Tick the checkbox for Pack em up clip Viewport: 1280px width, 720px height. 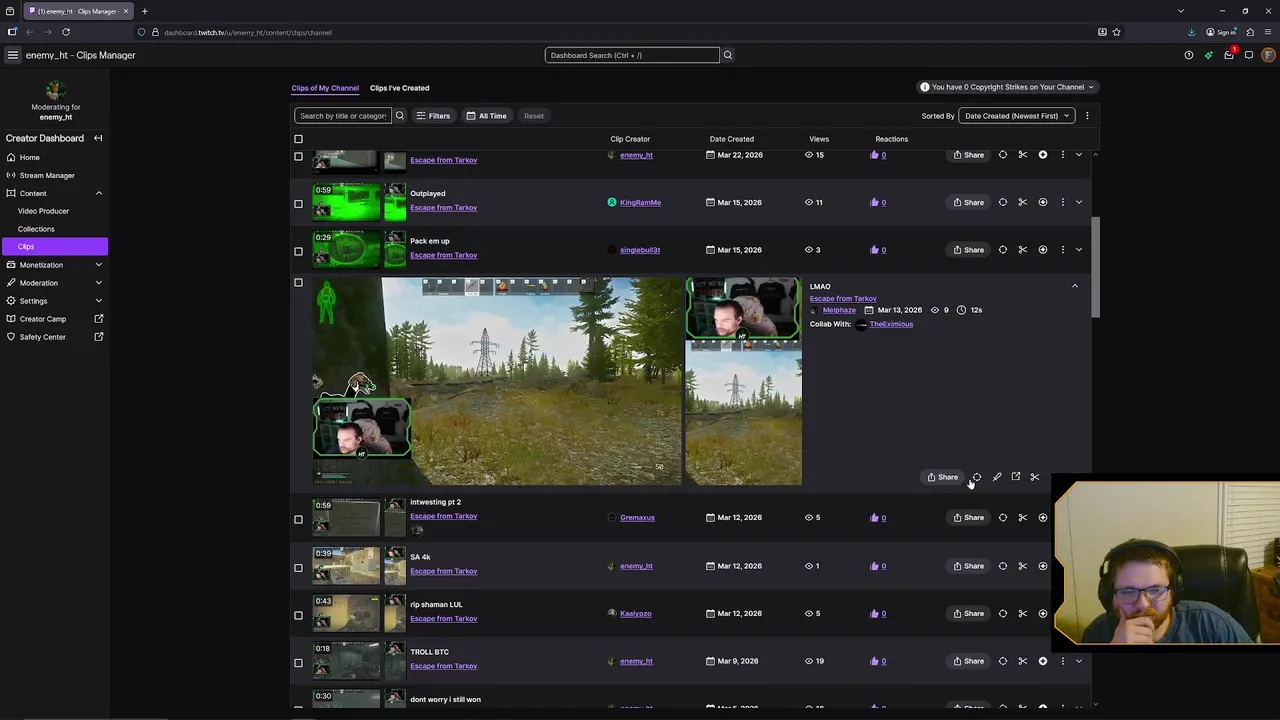(x=298, y=251)
